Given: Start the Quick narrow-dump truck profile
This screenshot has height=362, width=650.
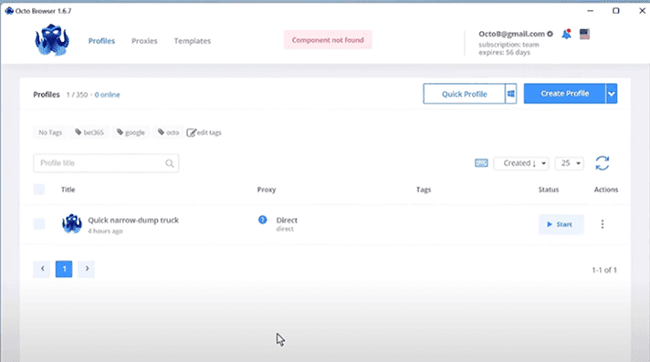Looking at the screenshot, I should click(561, 224).
